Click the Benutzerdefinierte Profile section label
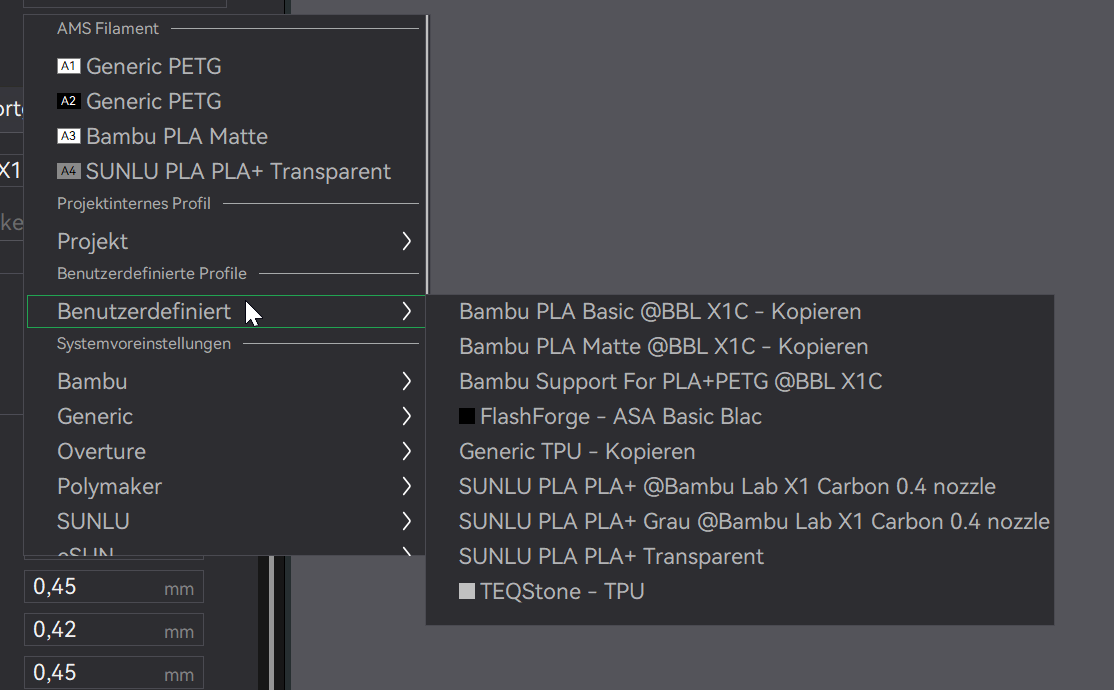The image size is (1114, 690). tap(152, 274)
